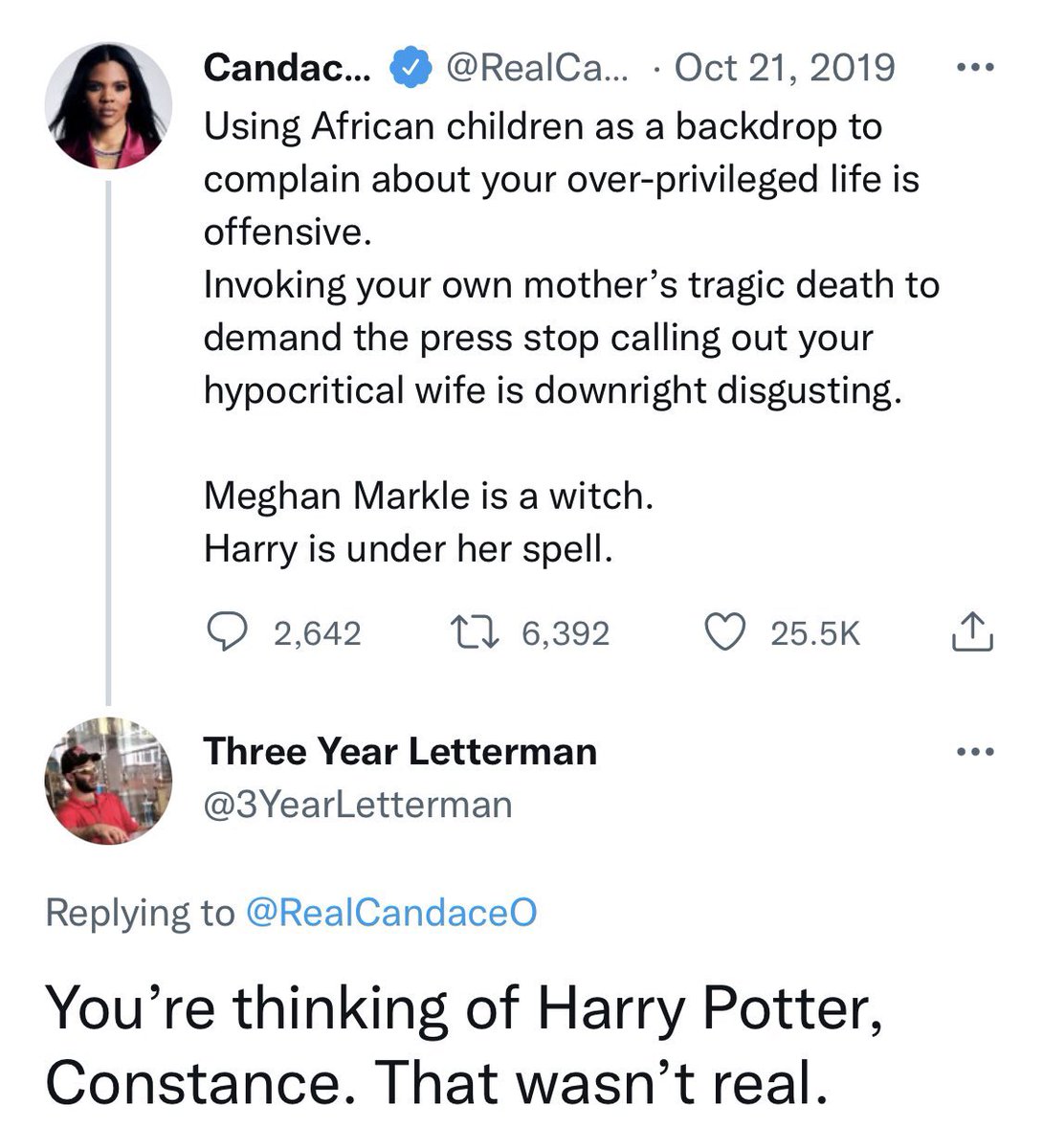Click the truncated @RealCa... handle
1043x1148 pixels.
(534, 68)
